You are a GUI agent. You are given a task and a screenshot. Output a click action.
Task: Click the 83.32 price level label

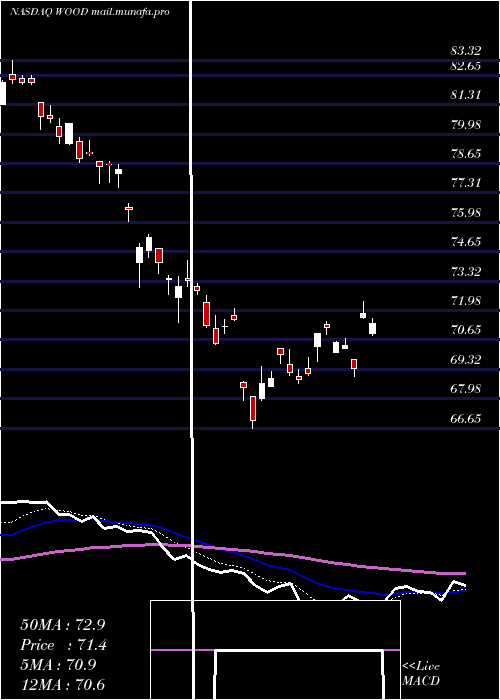coord(466,51)
